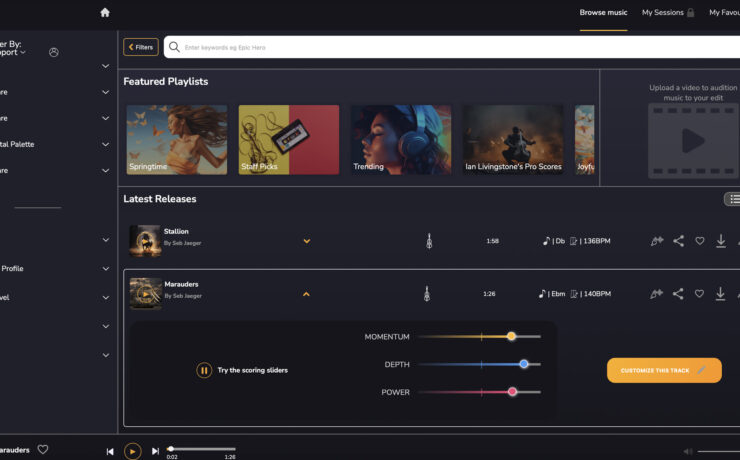Viewport: 740px width, 460px height.
Task: Click By Seb Jaeger under Marauders
Action: pos(183,296)
